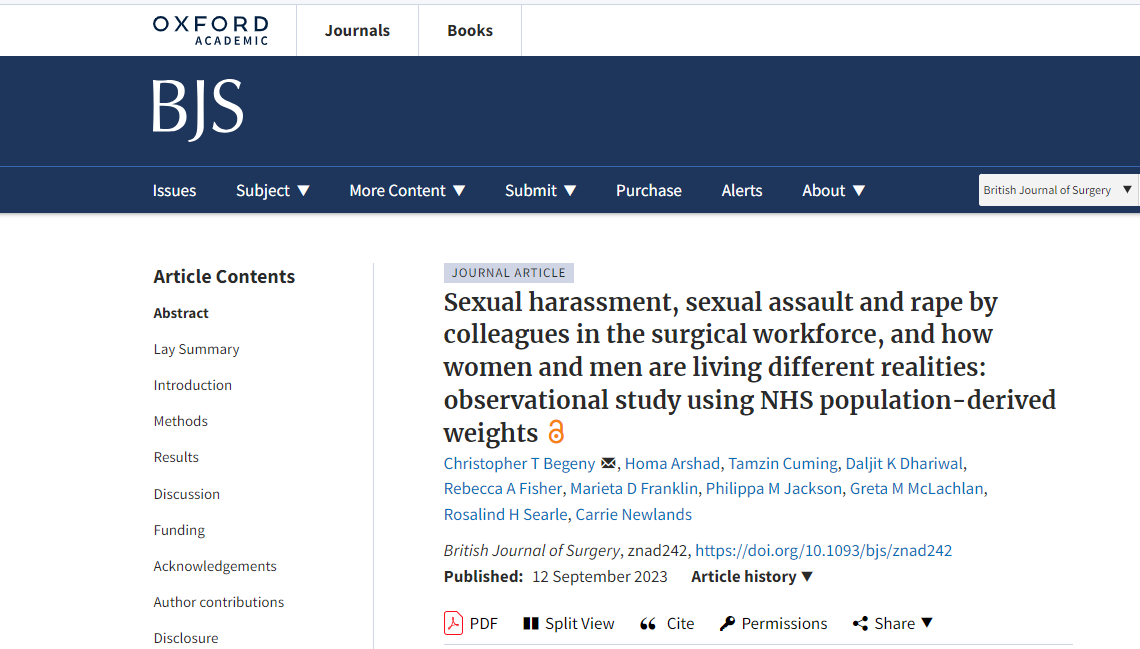1140x649 pixels.
Task: Jump to the Methods section
Action: coord(181,421)
